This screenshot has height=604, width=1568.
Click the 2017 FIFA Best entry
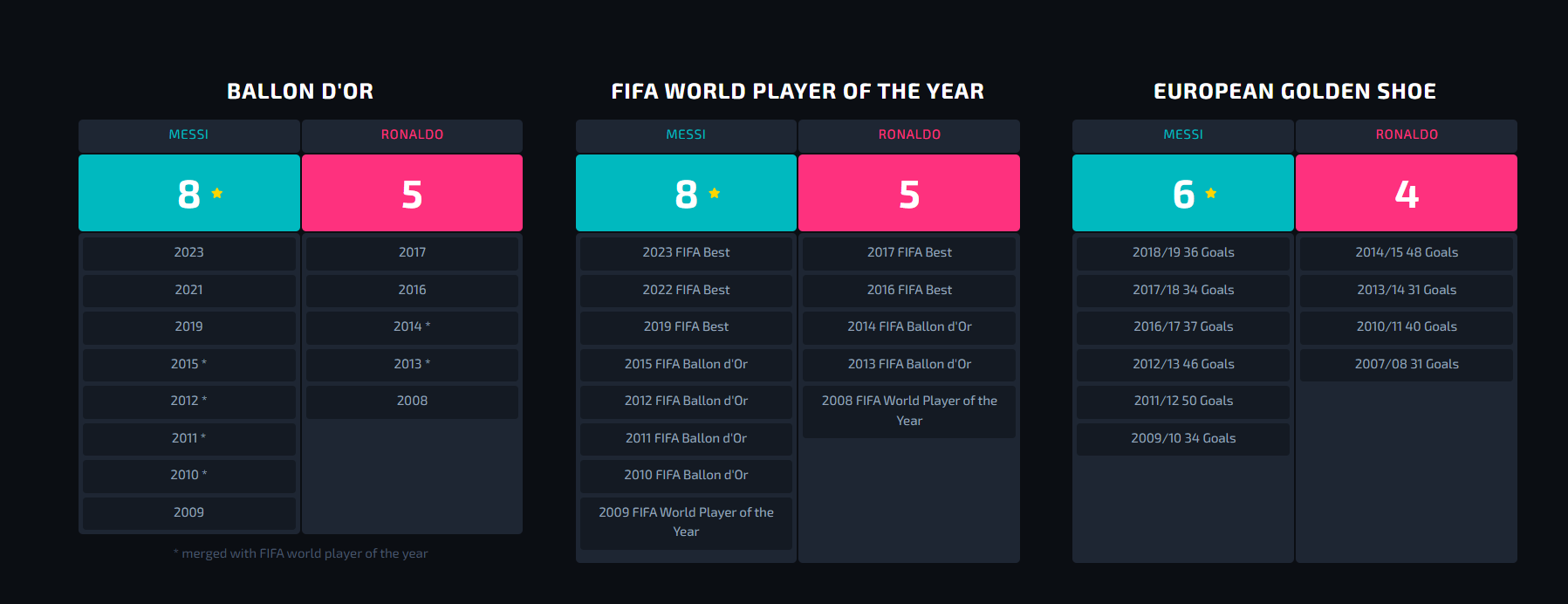909,252
